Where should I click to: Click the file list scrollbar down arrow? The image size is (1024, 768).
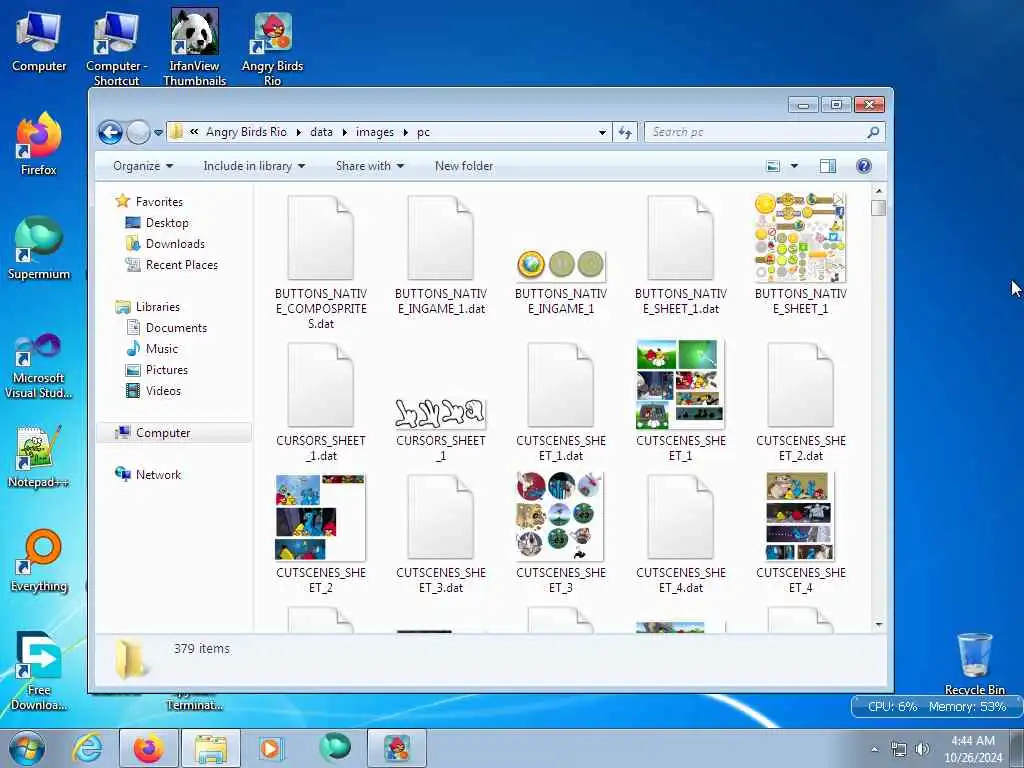coord(878,625)
